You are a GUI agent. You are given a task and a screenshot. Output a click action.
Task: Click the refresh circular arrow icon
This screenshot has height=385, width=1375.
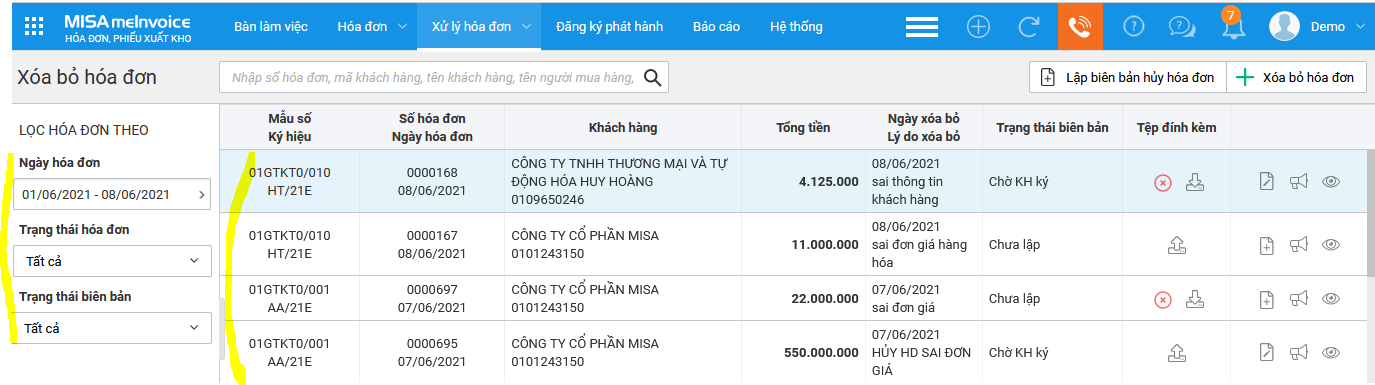pos(1027,27)
